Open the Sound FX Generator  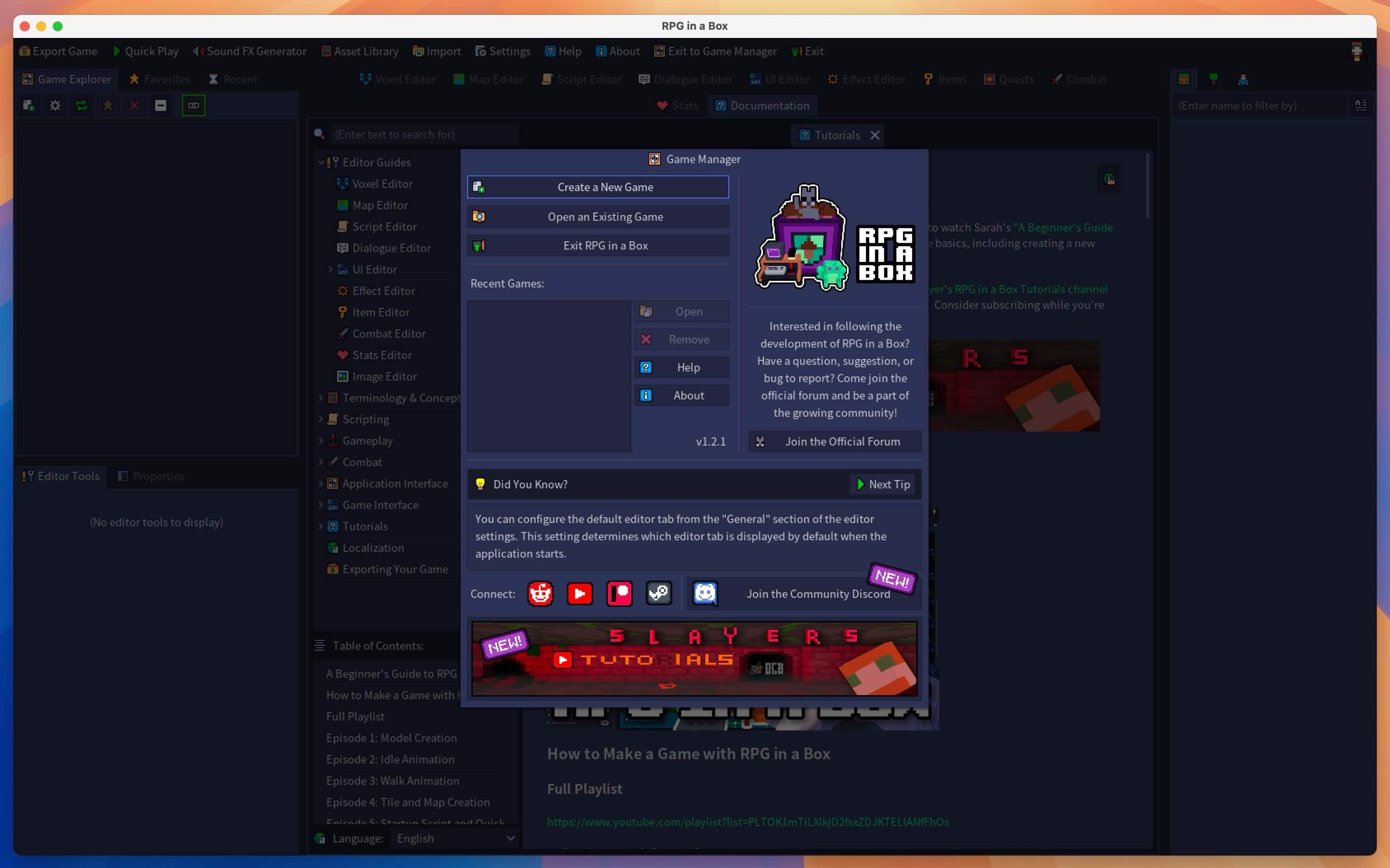coord(249,51)
